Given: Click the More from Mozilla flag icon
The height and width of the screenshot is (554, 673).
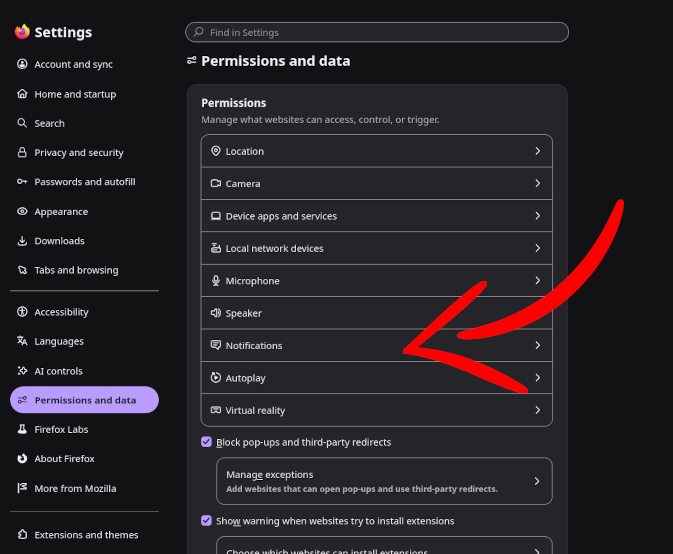Looking at the screenshot, I should pos(22,488).
